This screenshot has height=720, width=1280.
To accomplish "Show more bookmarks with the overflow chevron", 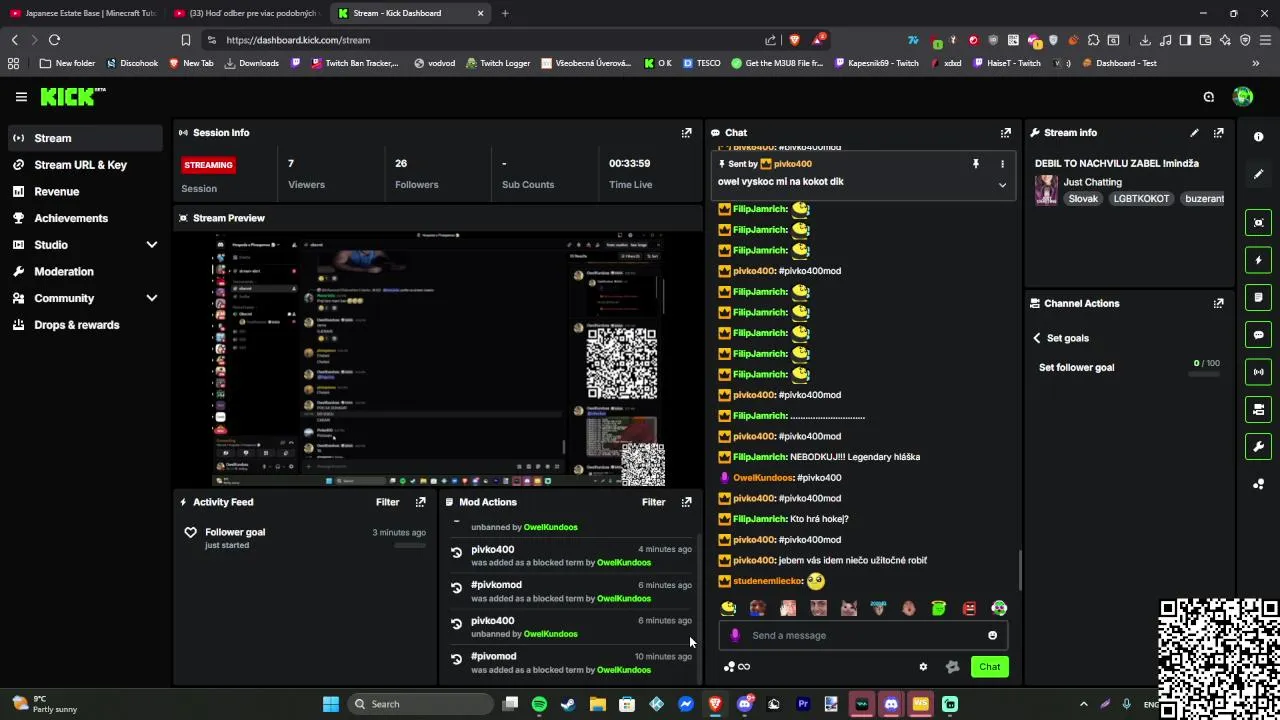I will pos(1256,63).
